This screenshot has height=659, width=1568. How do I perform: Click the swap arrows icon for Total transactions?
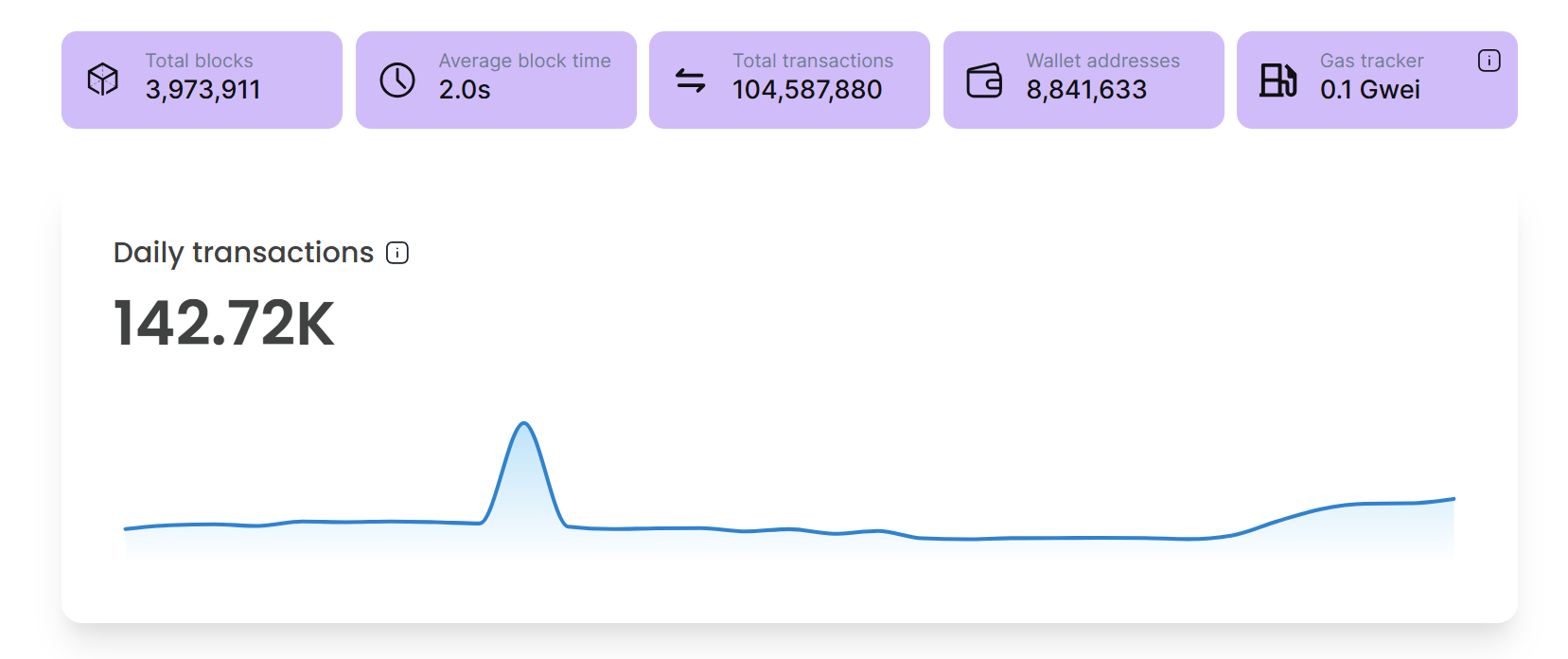click(x=691, y=80)
